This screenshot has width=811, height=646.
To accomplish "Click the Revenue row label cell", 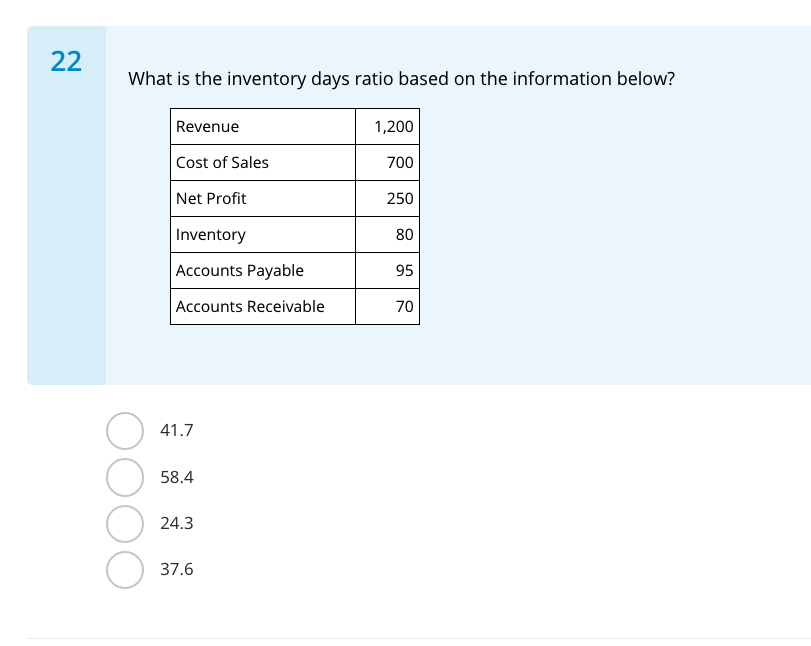I will pos(262,127).
